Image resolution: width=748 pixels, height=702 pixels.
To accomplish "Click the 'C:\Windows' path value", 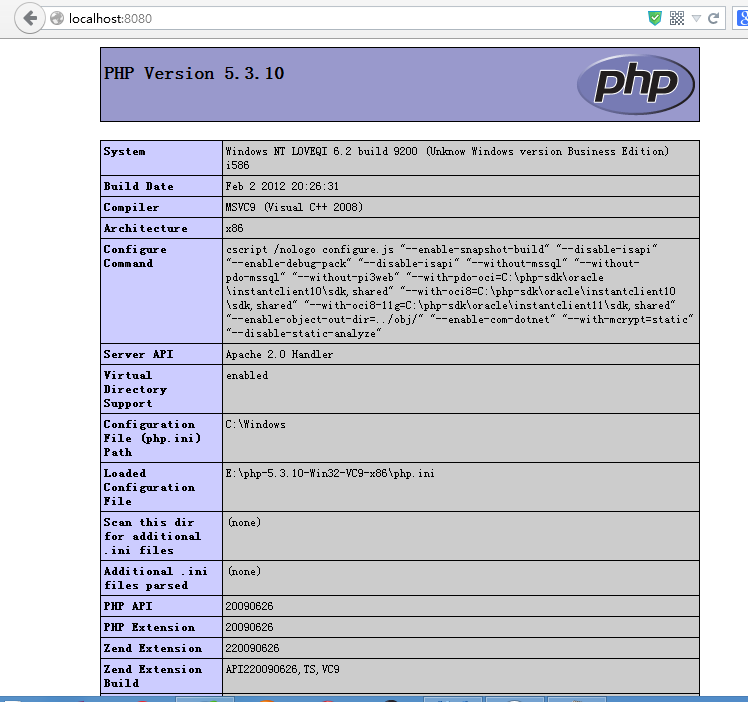I will click(255, 424).
